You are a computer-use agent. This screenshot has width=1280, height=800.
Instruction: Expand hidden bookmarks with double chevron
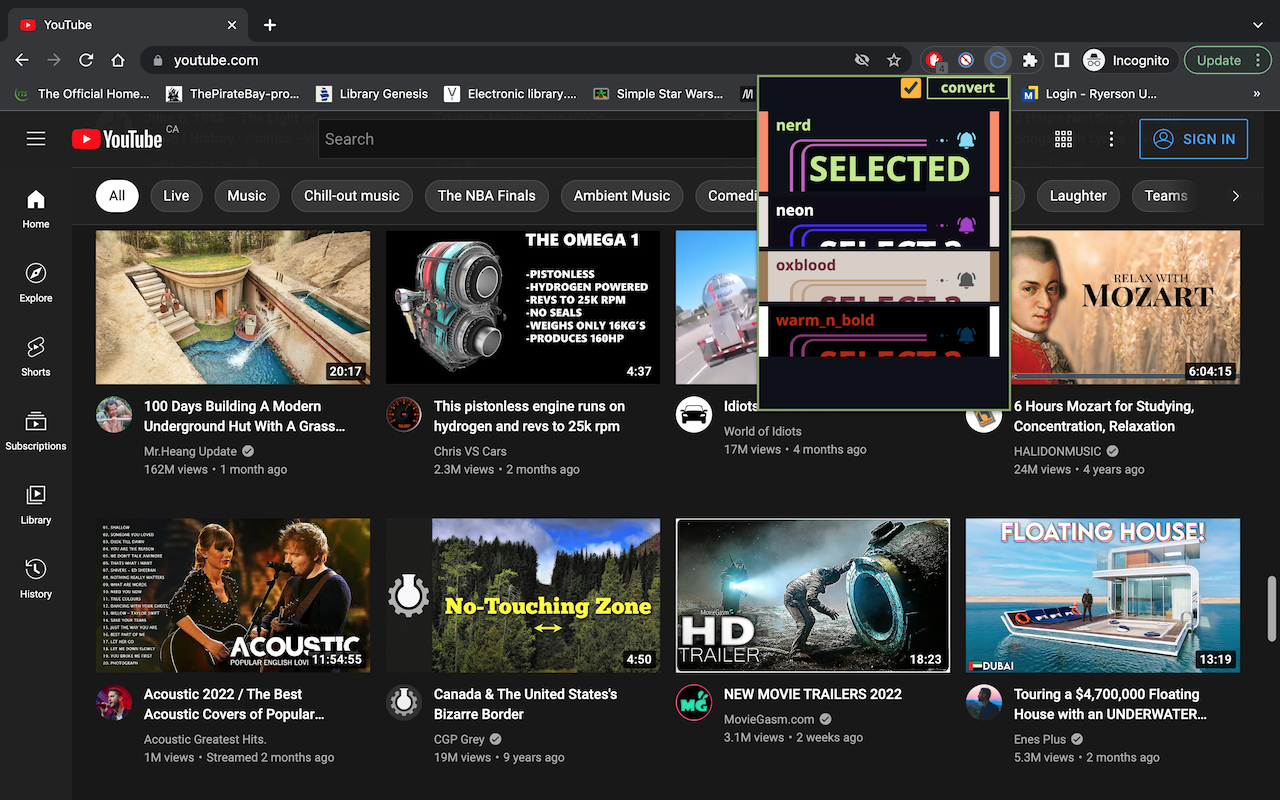1256,94
